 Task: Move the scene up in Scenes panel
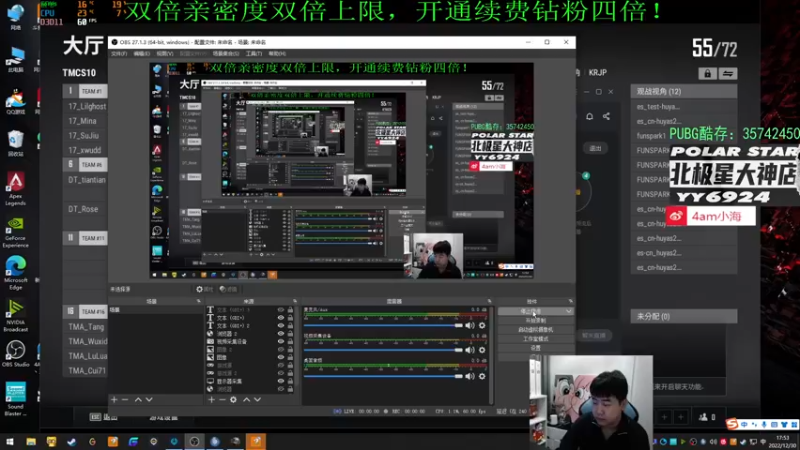pyautogui.click(x=138, y=399)
